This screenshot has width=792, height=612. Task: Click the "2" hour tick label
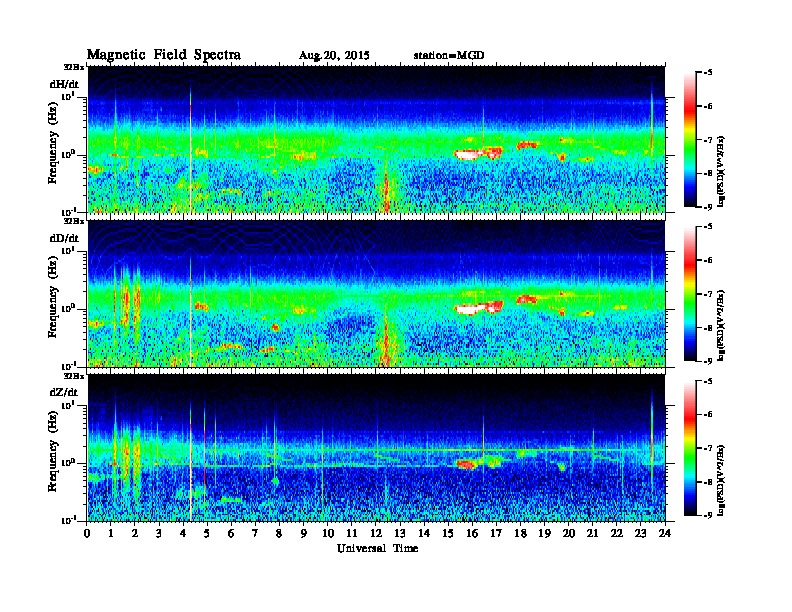point(135,534)
